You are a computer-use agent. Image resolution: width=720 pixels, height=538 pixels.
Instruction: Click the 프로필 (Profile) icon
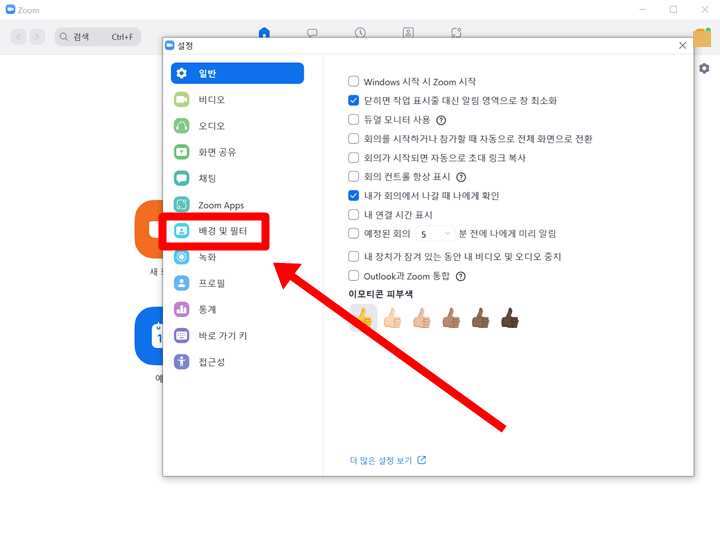click(x=182, y=283)
